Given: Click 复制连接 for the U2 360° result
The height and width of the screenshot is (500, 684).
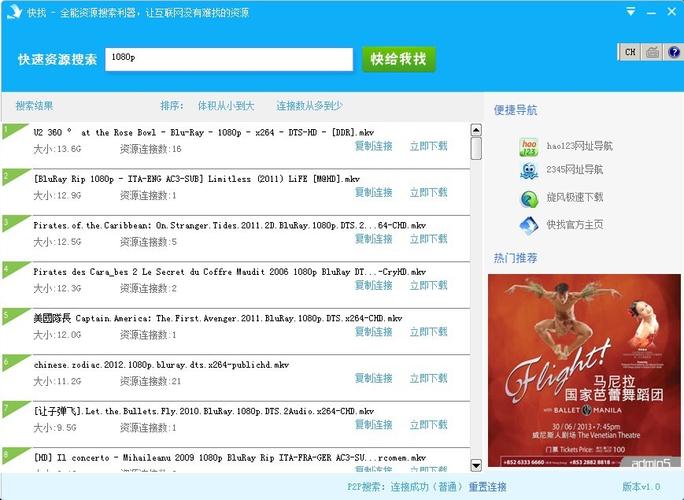Looking at the screenshot, I should tap(373, 146).
